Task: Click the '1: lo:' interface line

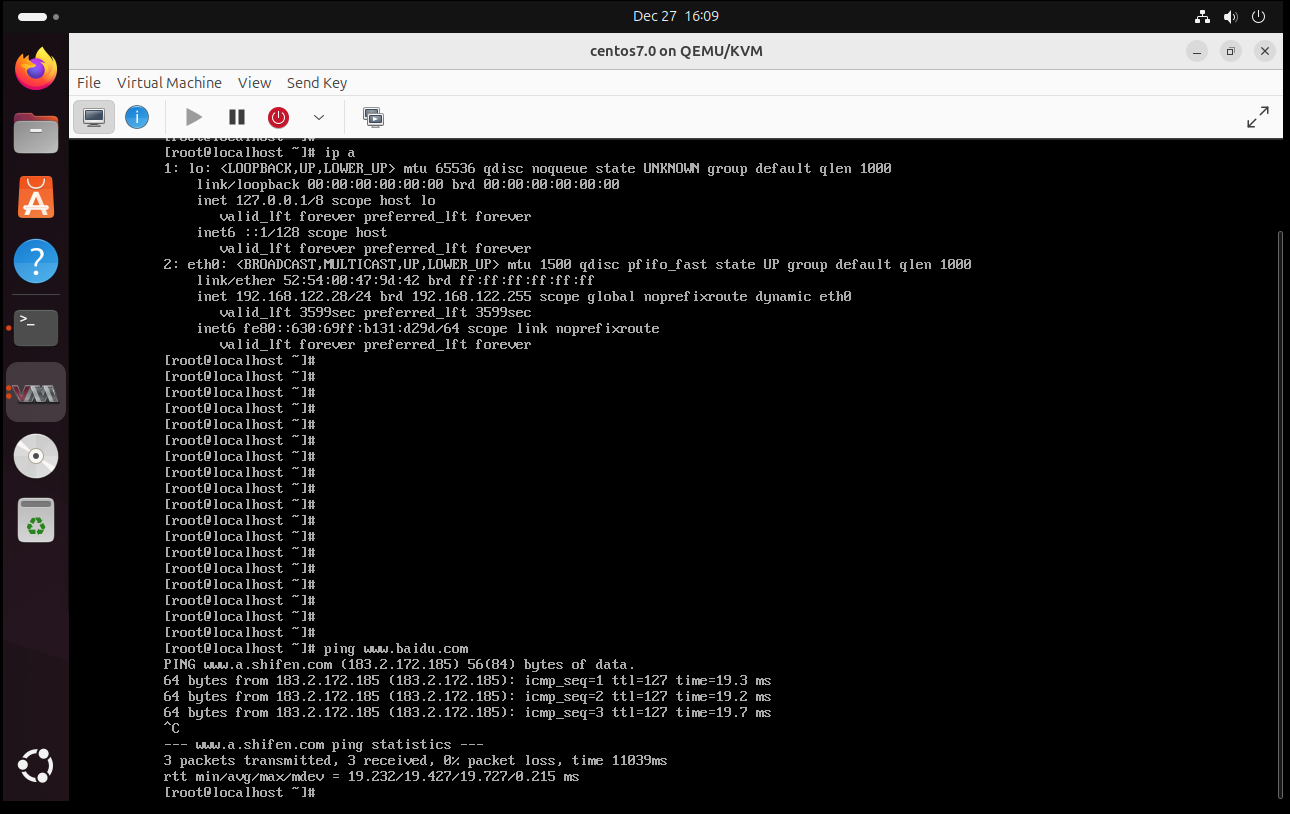Action: (x=527, y=168)
